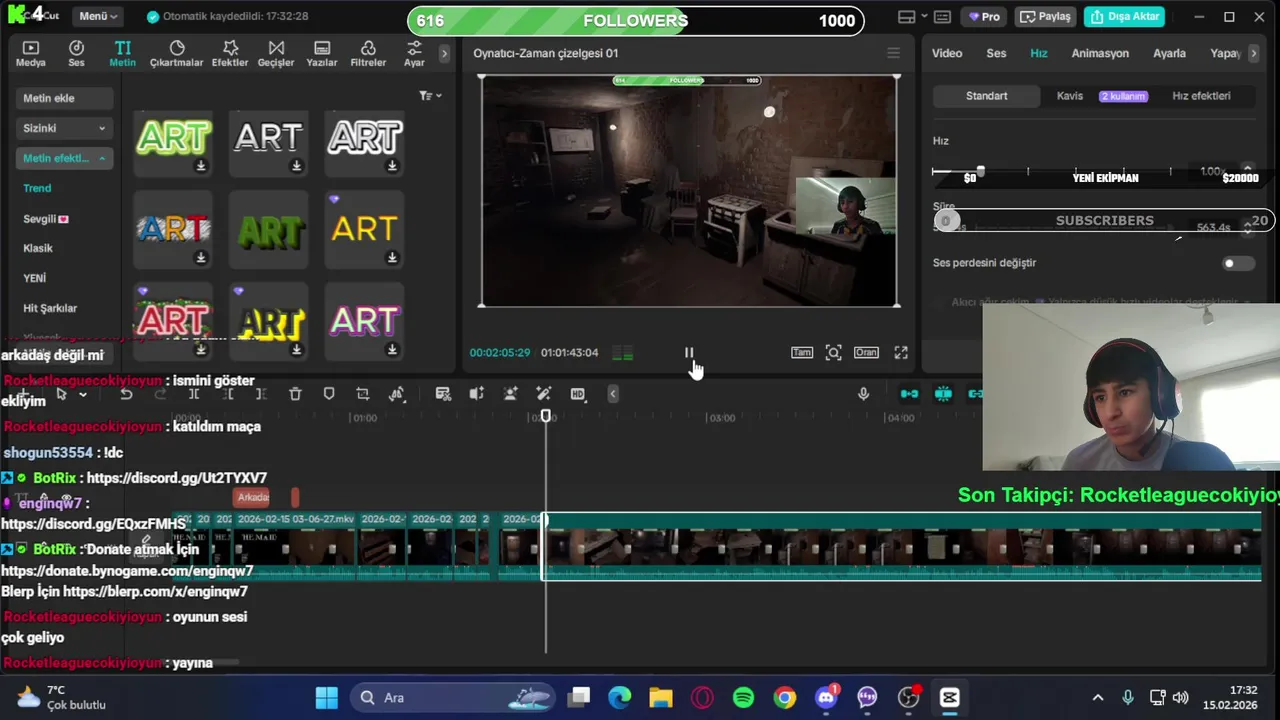
Task: Select the Hız efektleri tab
Action: tap(1201, 96)
